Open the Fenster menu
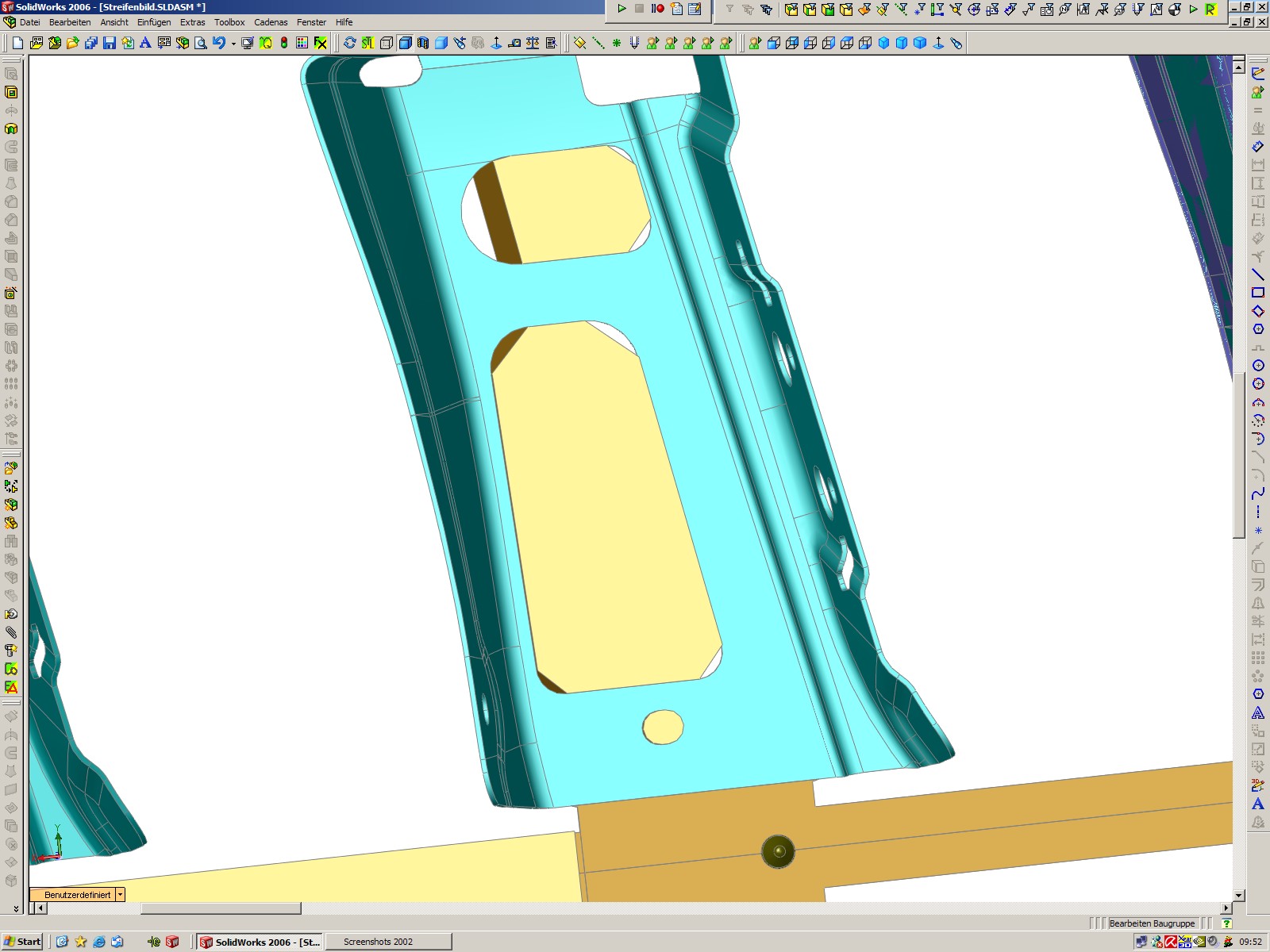Screen dimensions: 1270x952 [x=312, y=22]
